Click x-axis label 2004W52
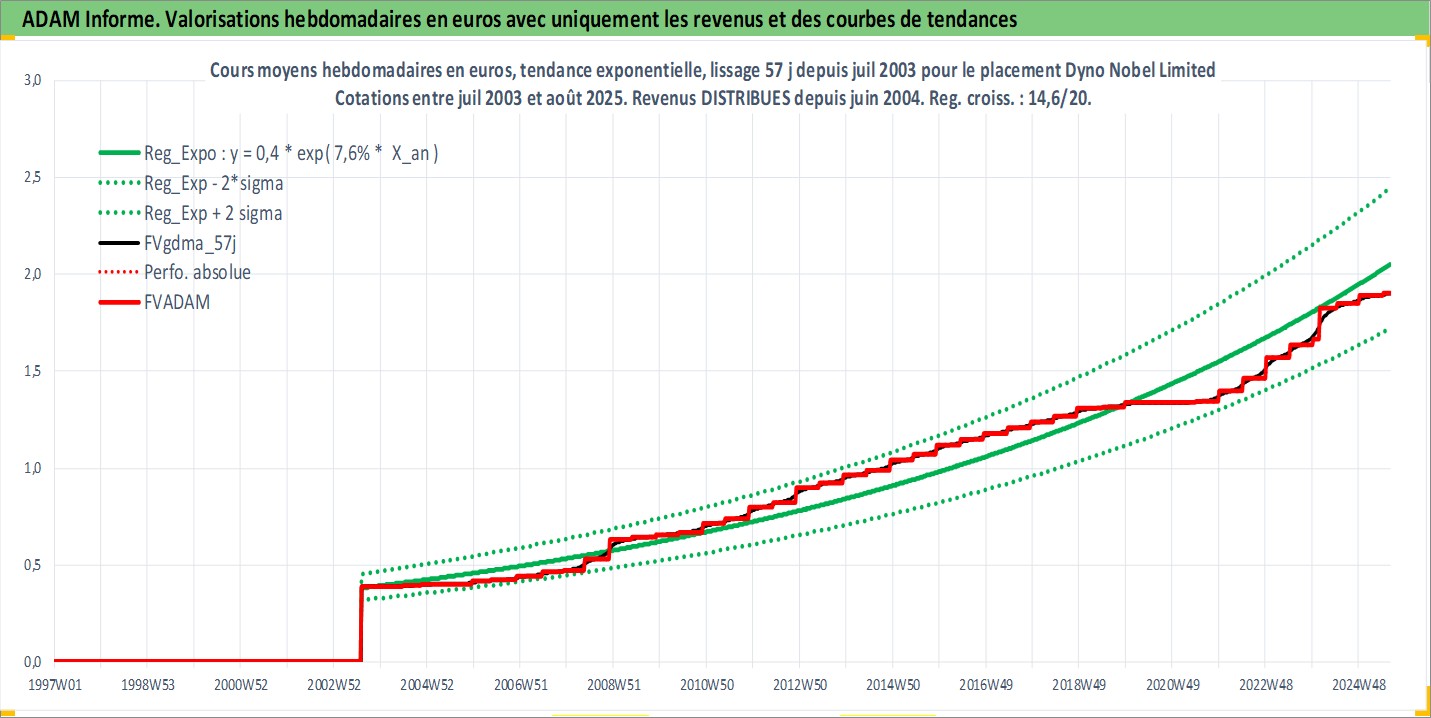 pyautogui.click(x=427, y=686)
